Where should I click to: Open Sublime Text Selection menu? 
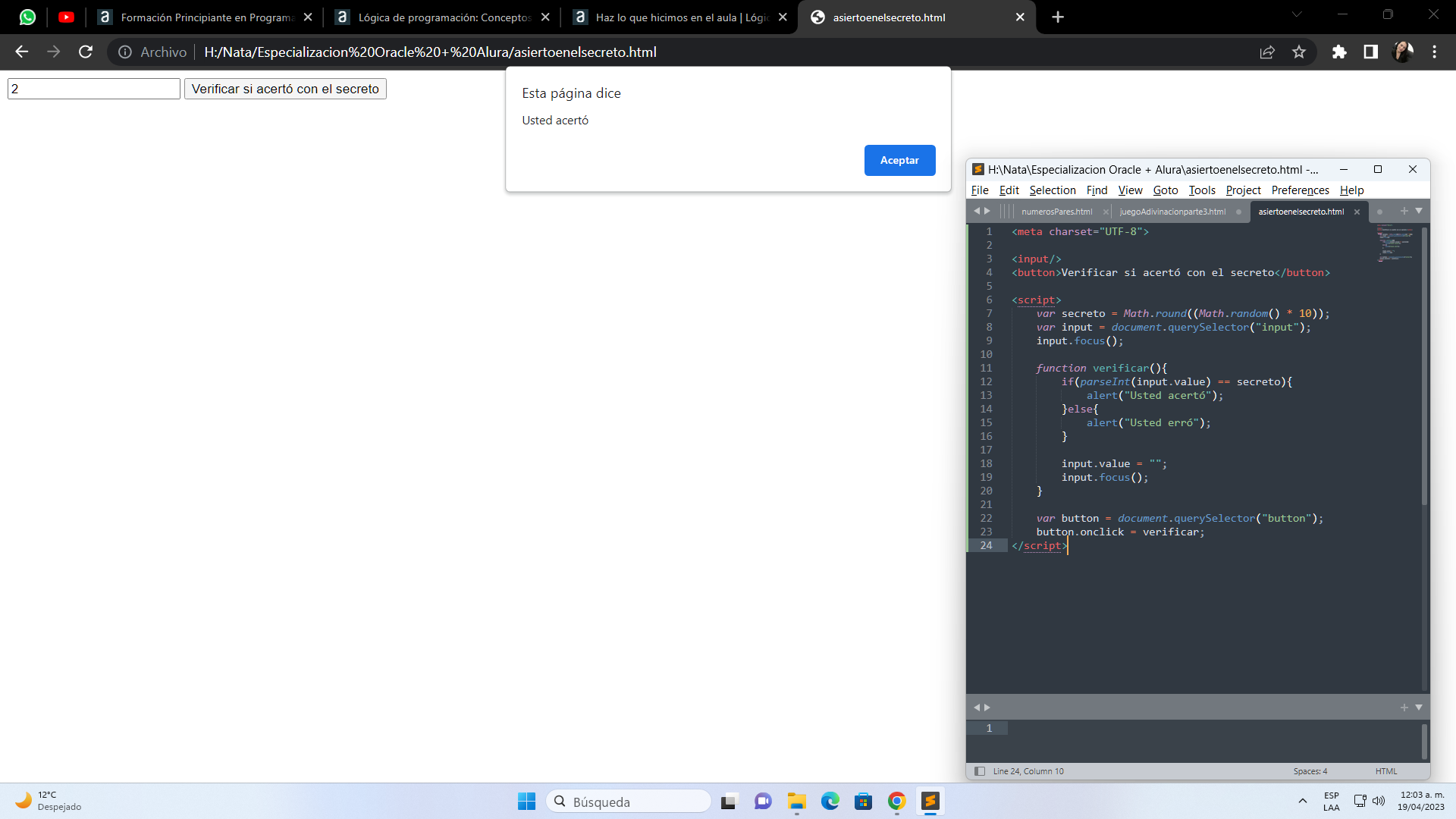coord(1052,190)
